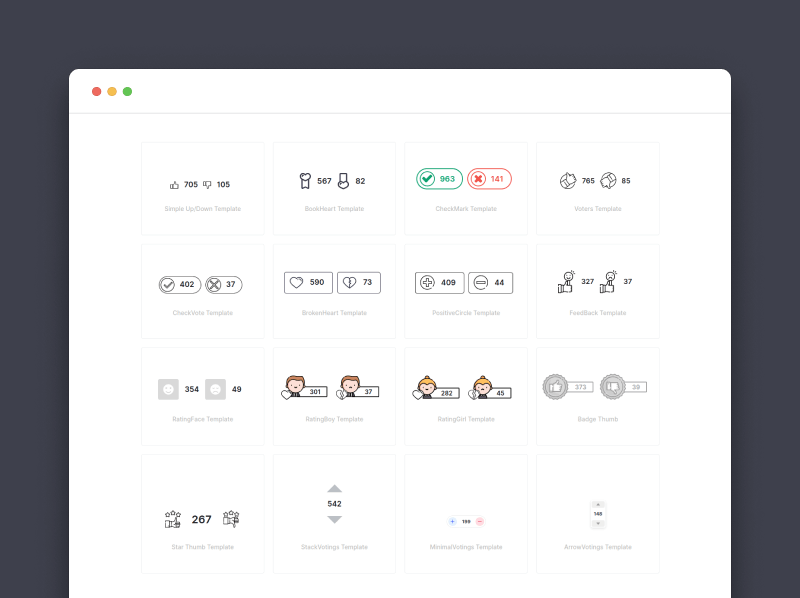Click the green maximize window dot
This screenshot has height=598, width=800.
[128, 91]
